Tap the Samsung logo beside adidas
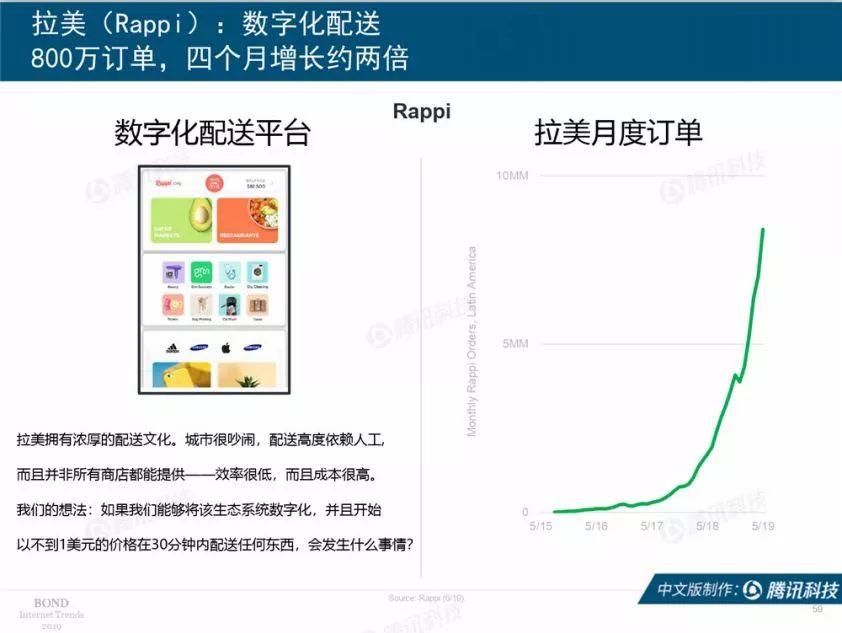 (x=199, y=348)
